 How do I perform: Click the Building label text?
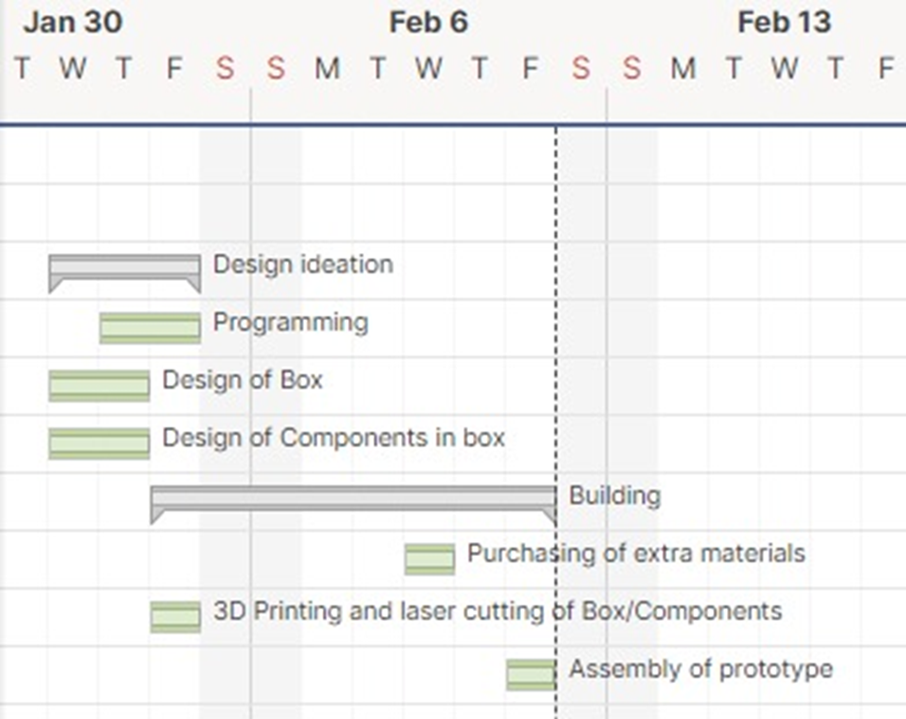[x=615, y=496]
